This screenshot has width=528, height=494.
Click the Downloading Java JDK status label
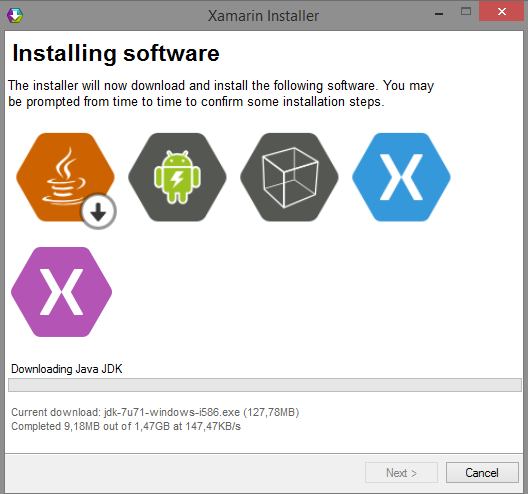click(x=67, y=369)
